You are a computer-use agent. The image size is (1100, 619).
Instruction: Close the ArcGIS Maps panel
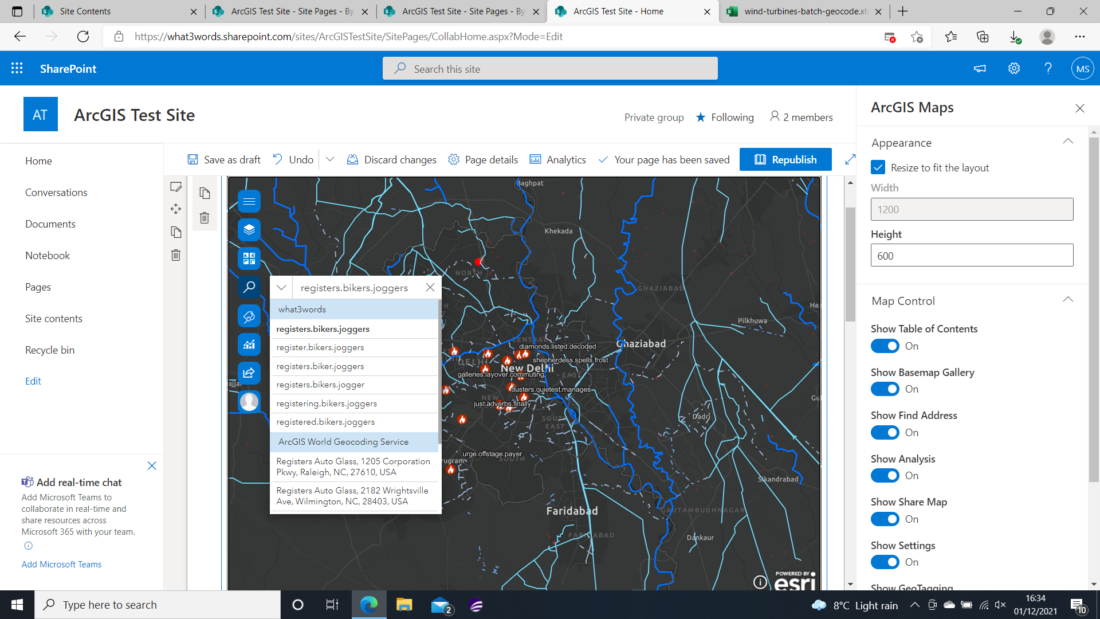point(1080,108)
